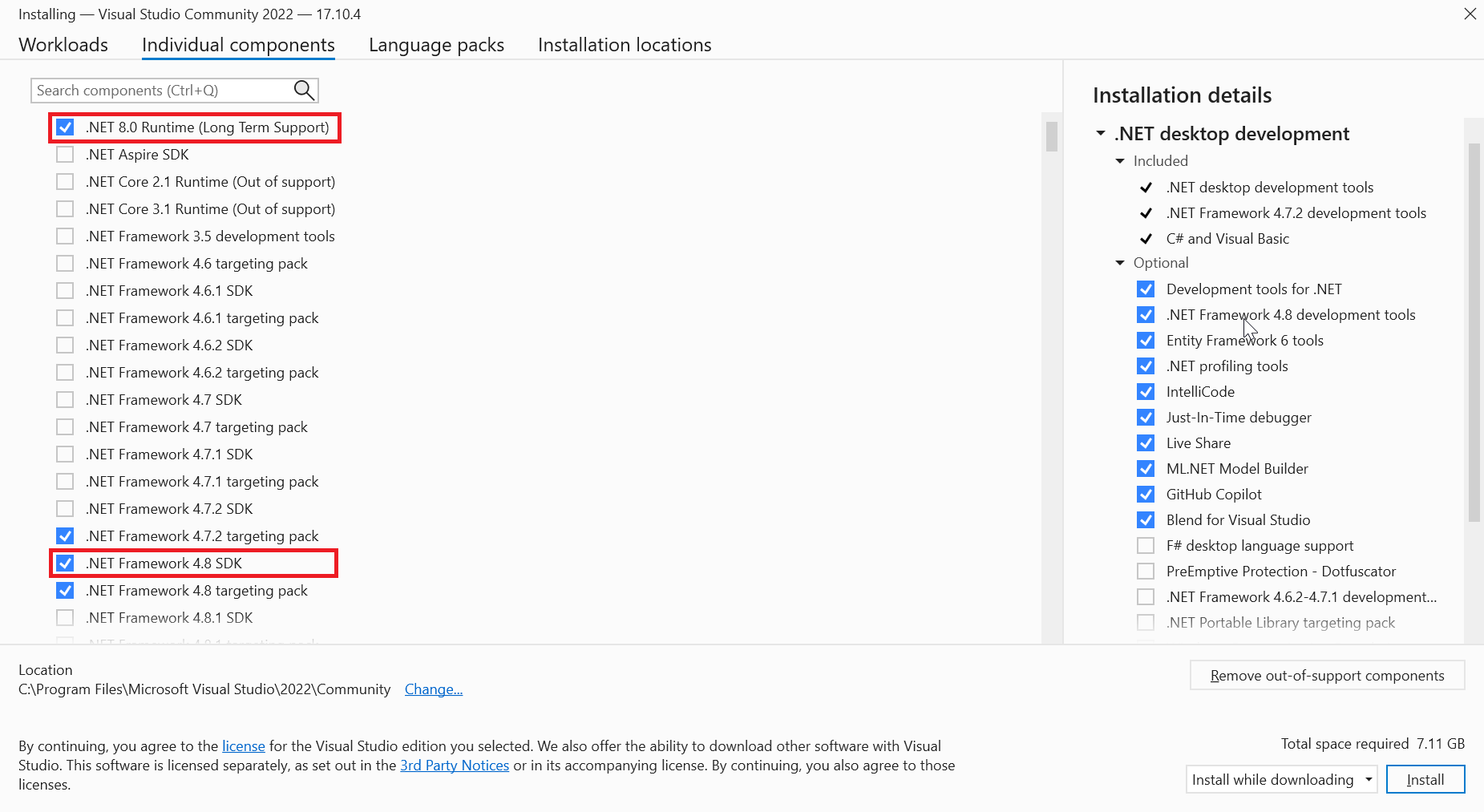Image resolution: width=1484 pixels, height=812 pixels.
Task: Check the .NET Aspire SDK checkbox
Action: (65, 155)
